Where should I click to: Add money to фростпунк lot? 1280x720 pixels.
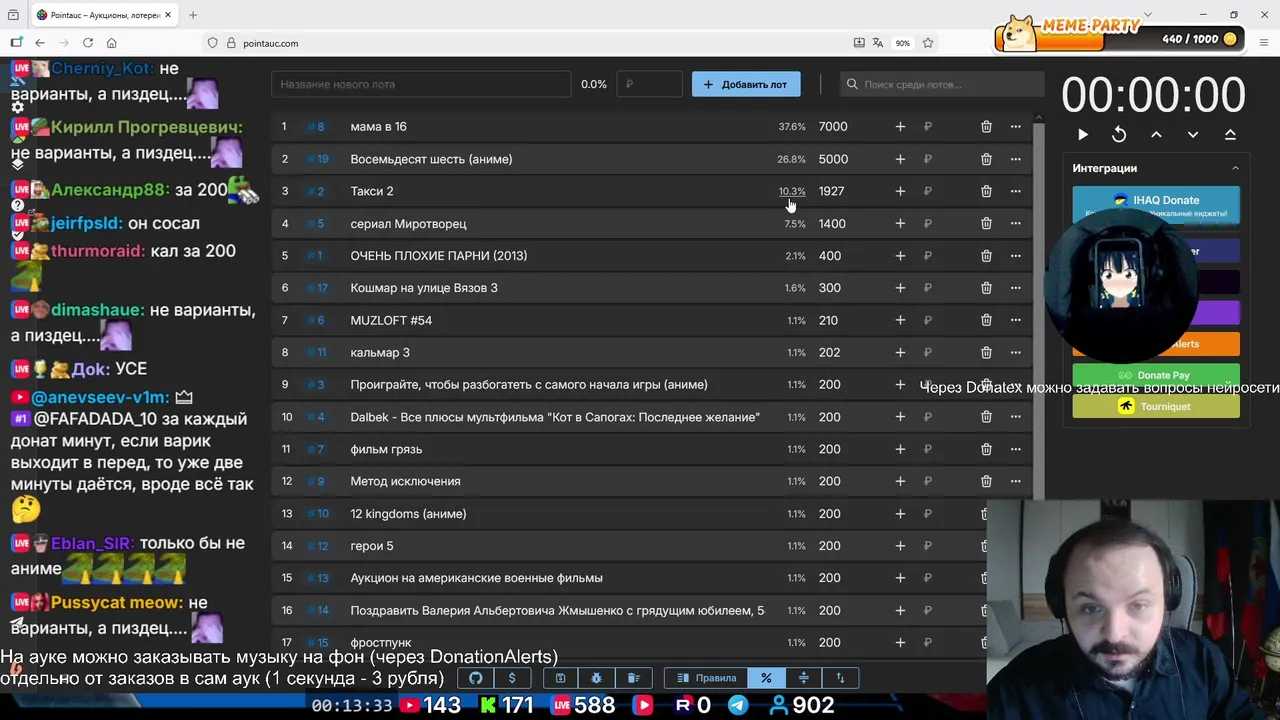tap(900, 642)
